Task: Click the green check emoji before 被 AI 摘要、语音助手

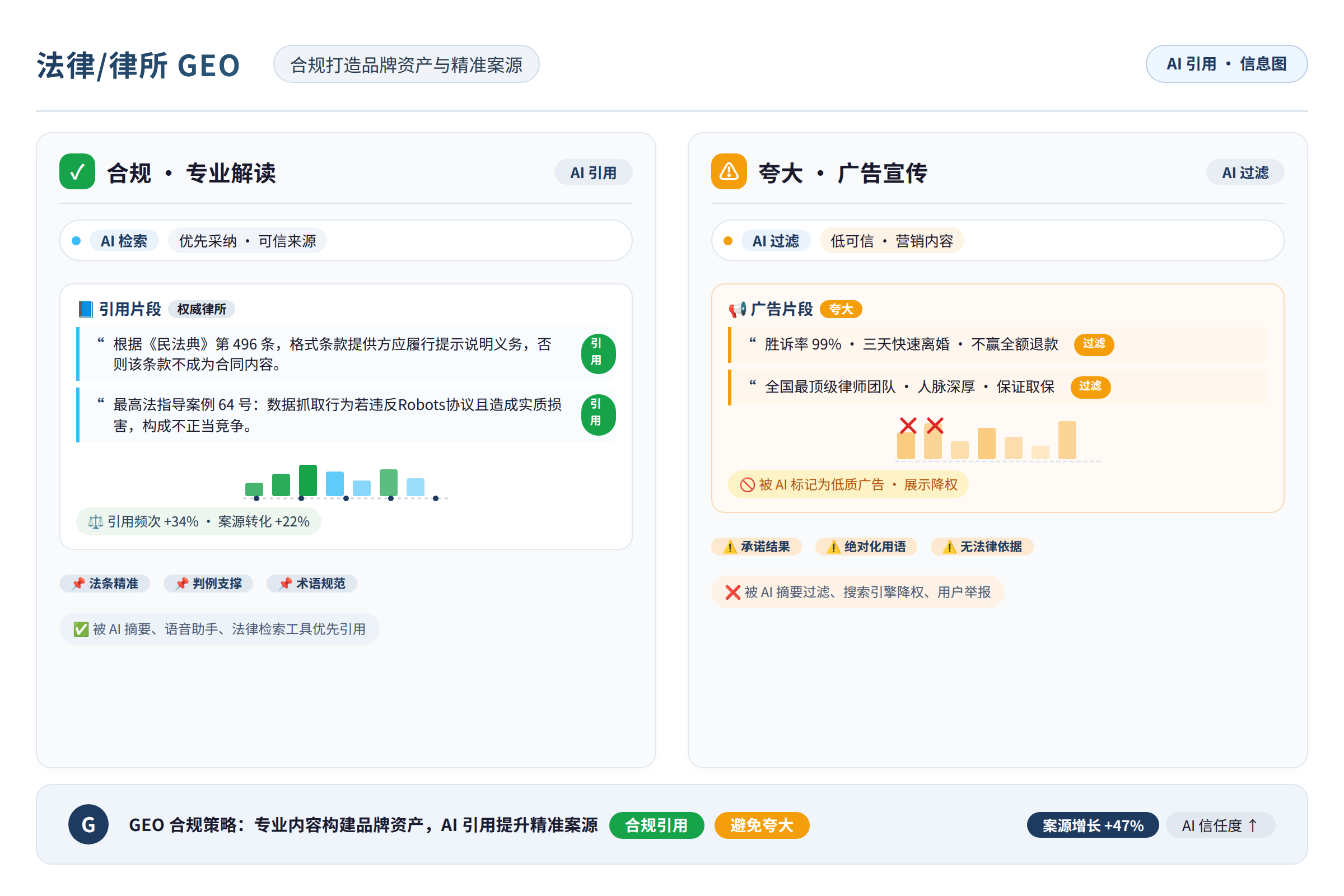Action: coord(81,629)
